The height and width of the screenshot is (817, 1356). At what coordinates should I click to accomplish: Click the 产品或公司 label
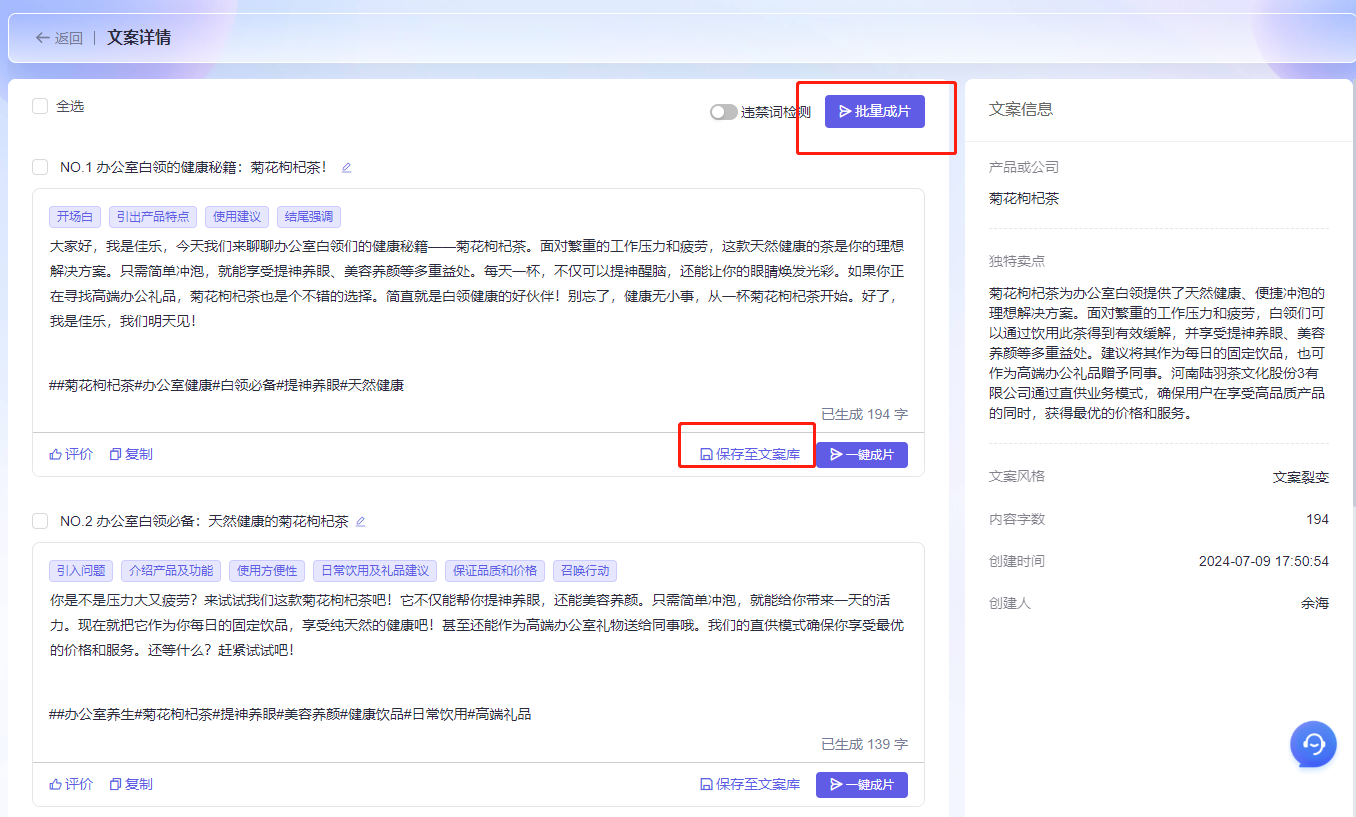[x=1024, y=167]
